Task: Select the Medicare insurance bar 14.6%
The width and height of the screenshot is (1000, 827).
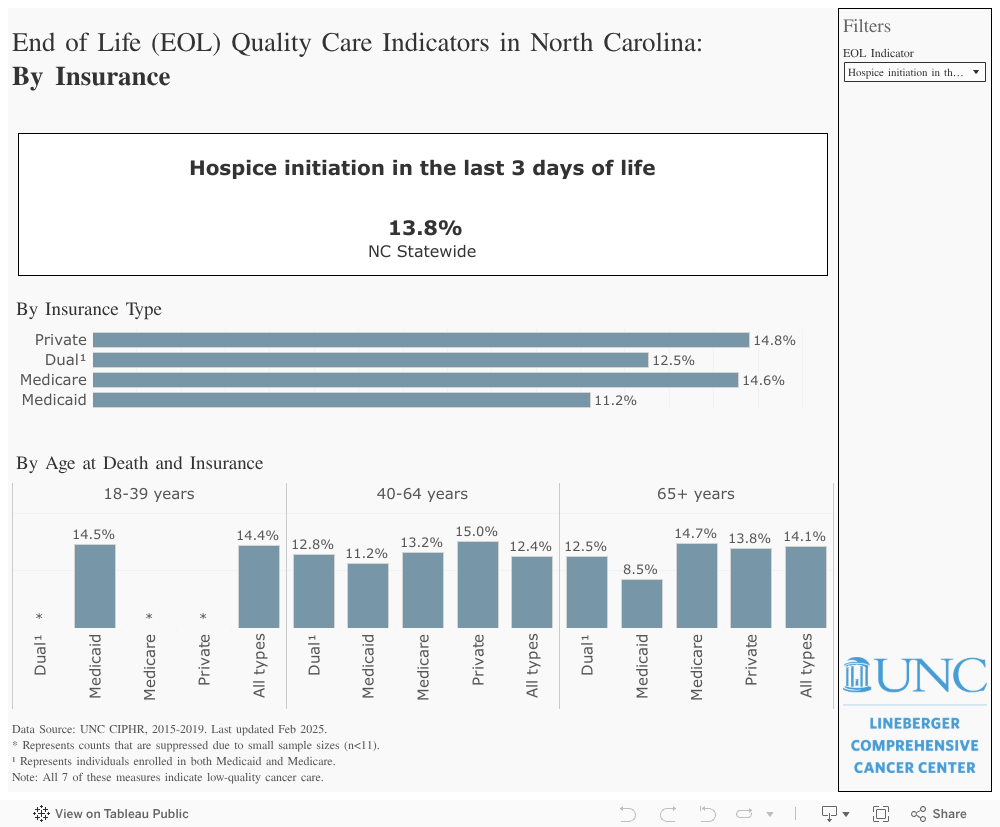Action: tap(416, 380)
